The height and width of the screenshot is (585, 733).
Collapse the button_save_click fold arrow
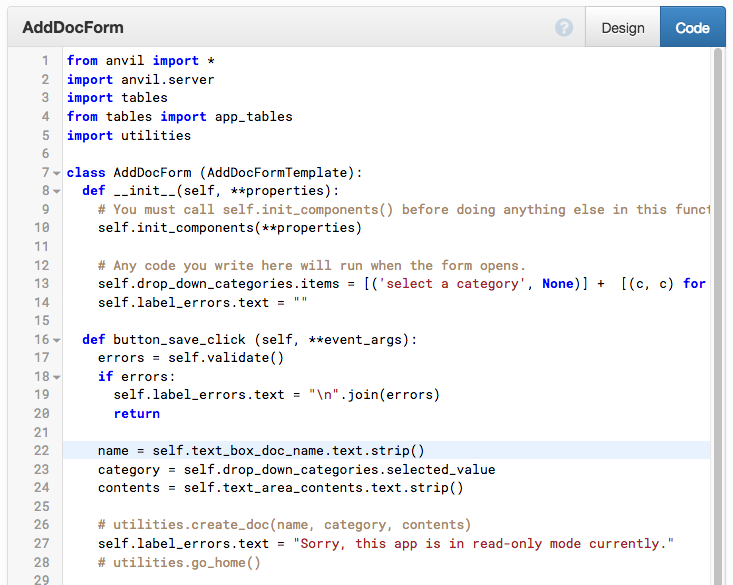point(57,340)
